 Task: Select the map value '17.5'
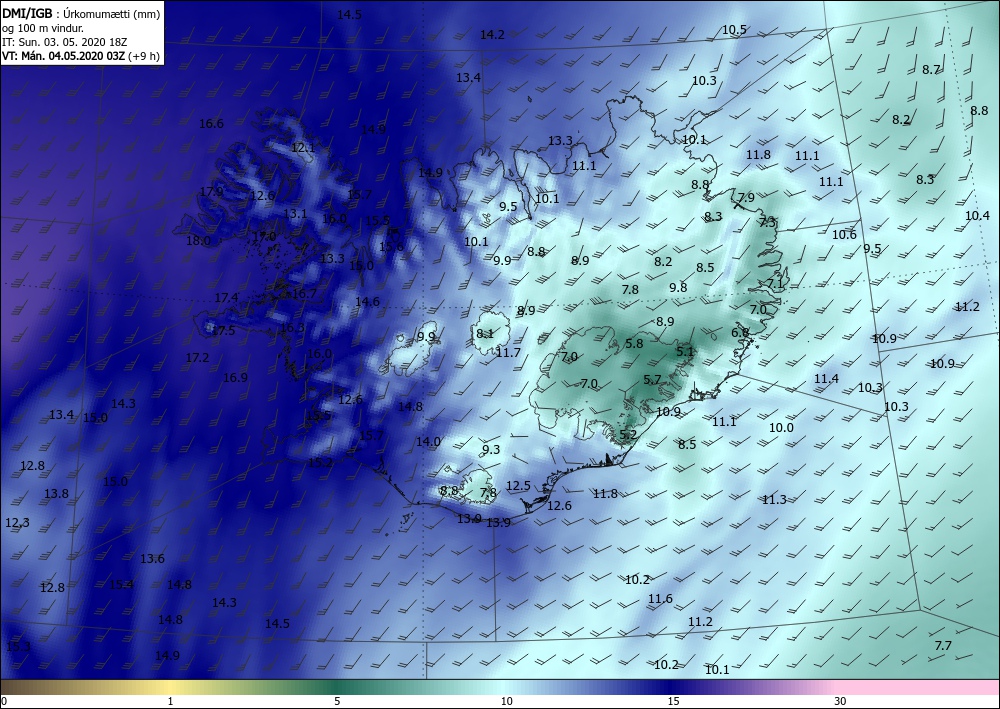(223, 331)
